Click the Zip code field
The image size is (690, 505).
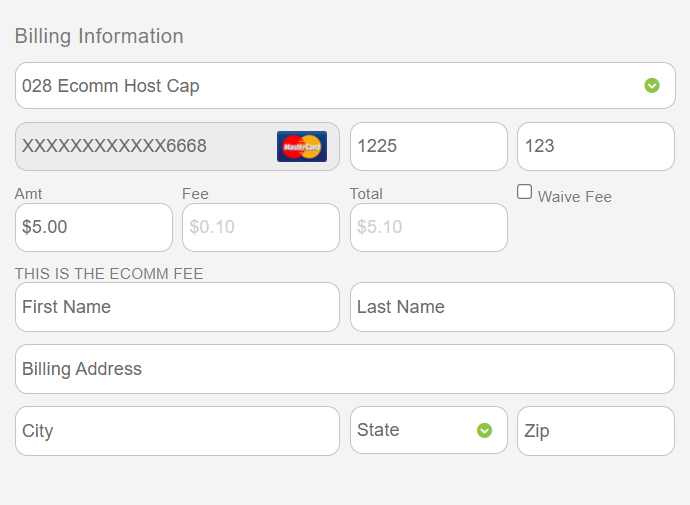(595, 431)
